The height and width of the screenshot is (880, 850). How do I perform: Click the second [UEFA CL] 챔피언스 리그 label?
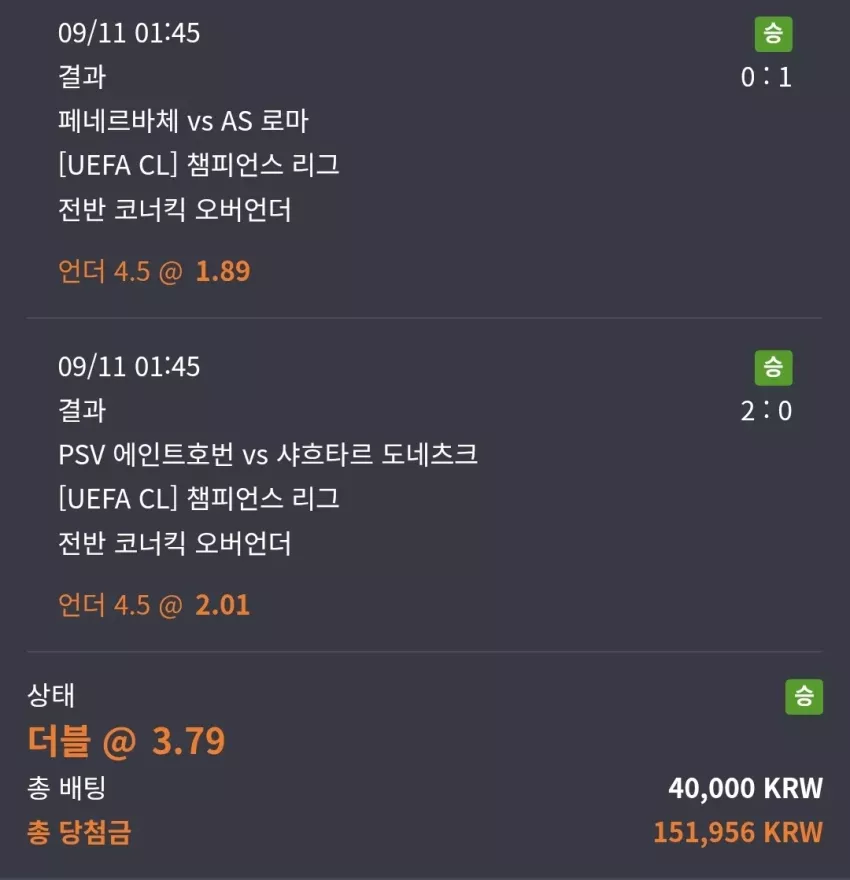click(199, 498)
